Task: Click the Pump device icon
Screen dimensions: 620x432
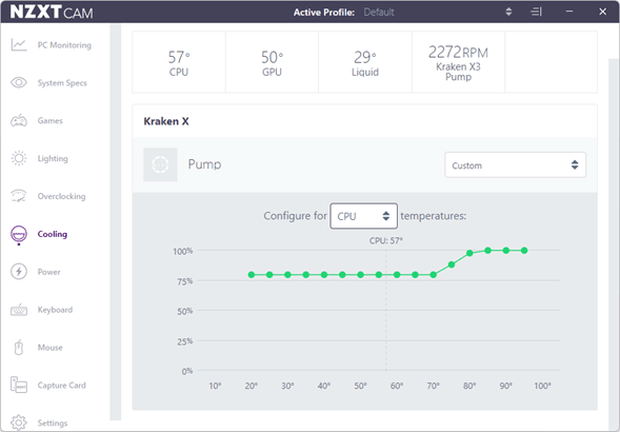Action: pyautogui.click(x=160, y=164)
